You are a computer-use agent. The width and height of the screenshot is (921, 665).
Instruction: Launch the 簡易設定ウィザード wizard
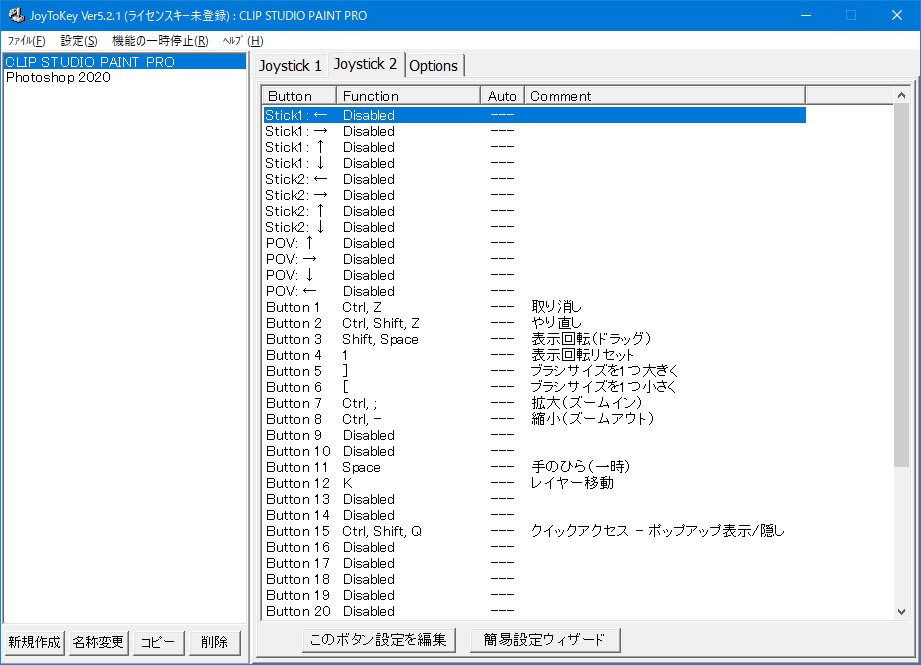point(545,639)
